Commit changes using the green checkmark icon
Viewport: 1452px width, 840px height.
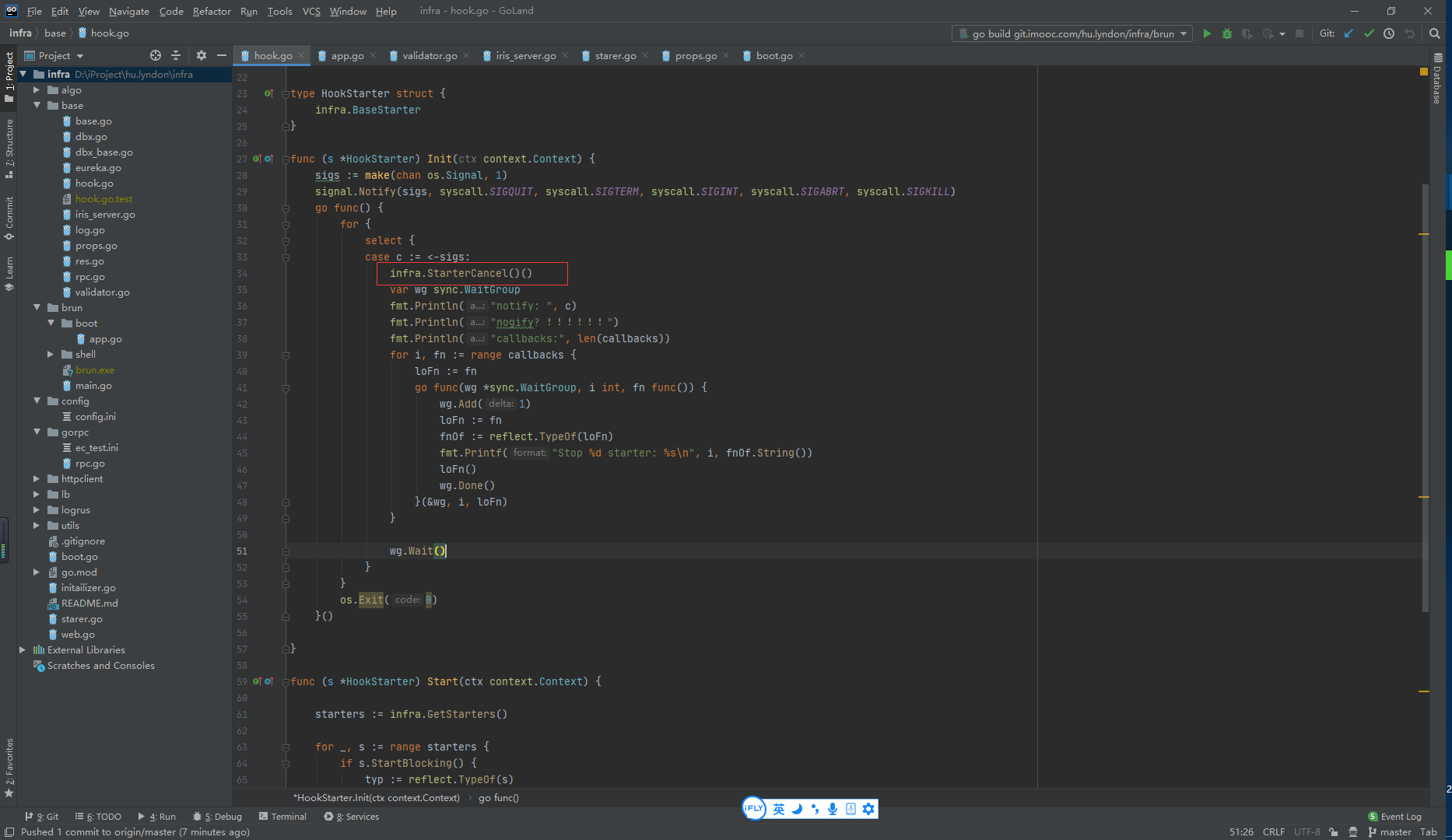(x=1369, y=33)
